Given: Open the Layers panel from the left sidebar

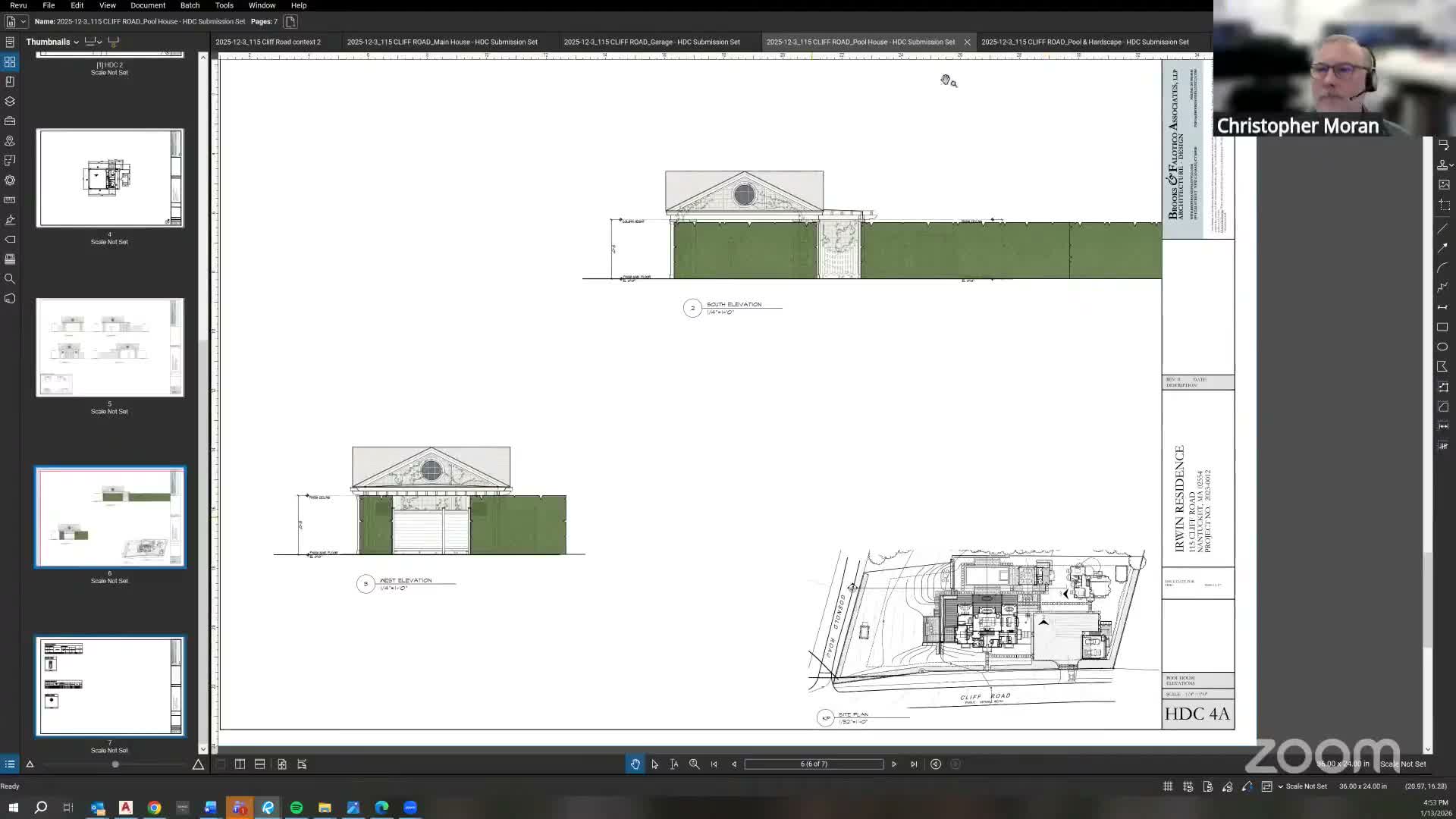Looking at the screenshot, I should [x=10, y=101].
